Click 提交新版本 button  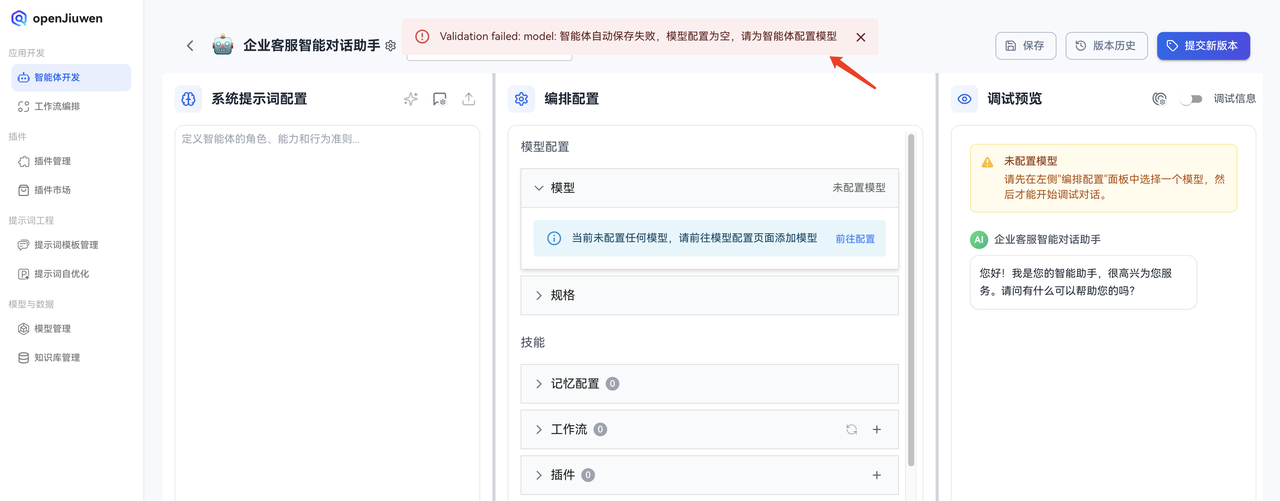pos(1203,45)
